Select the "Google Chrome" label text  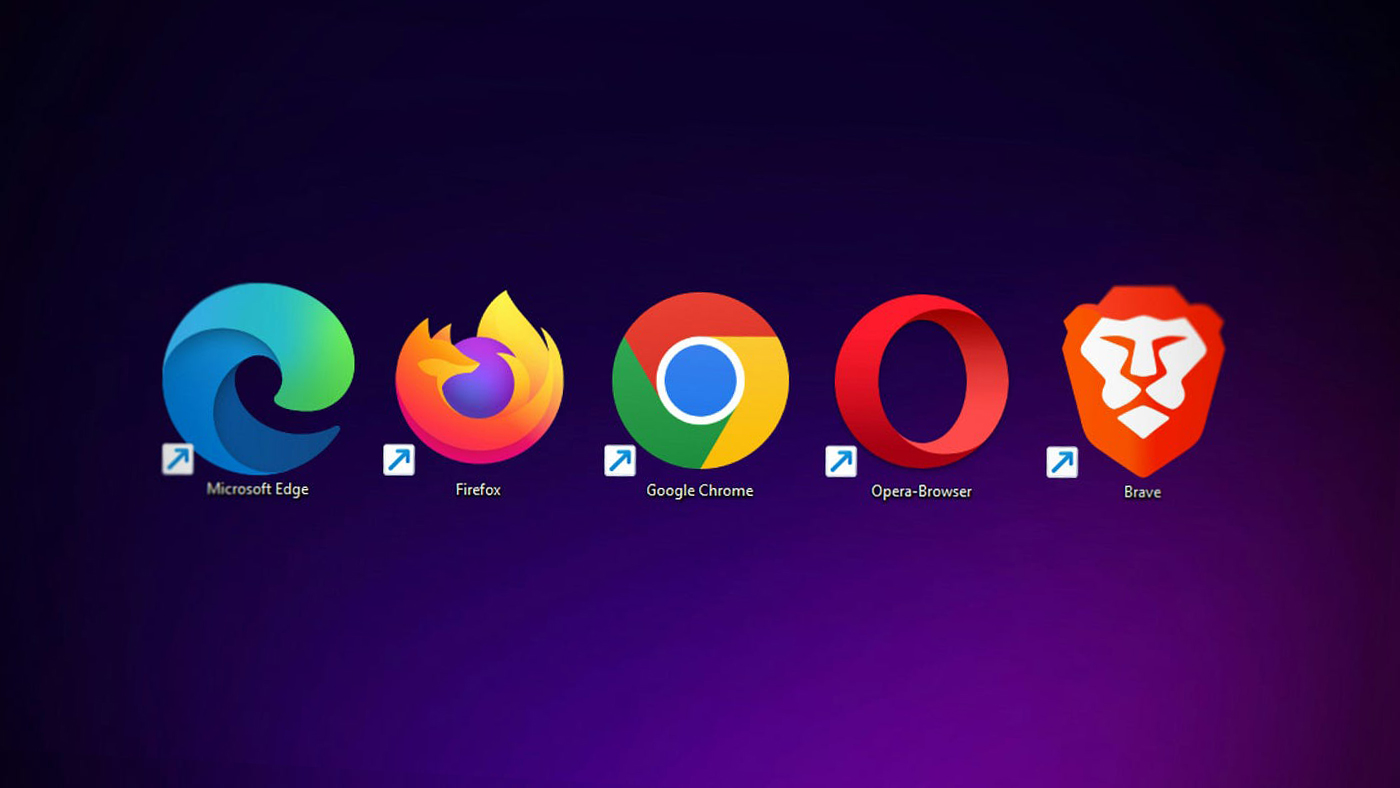[700, 491]
